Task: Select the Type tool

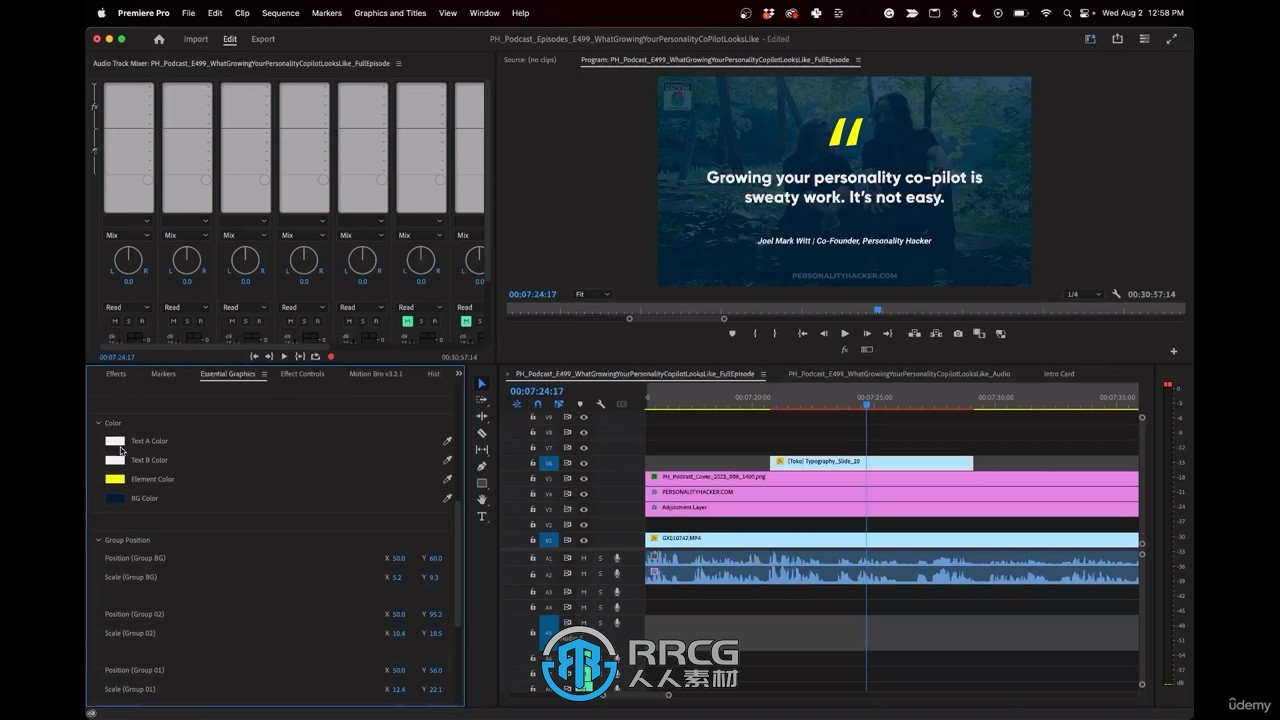Action: pyautogui.click(x=481, y=516)
